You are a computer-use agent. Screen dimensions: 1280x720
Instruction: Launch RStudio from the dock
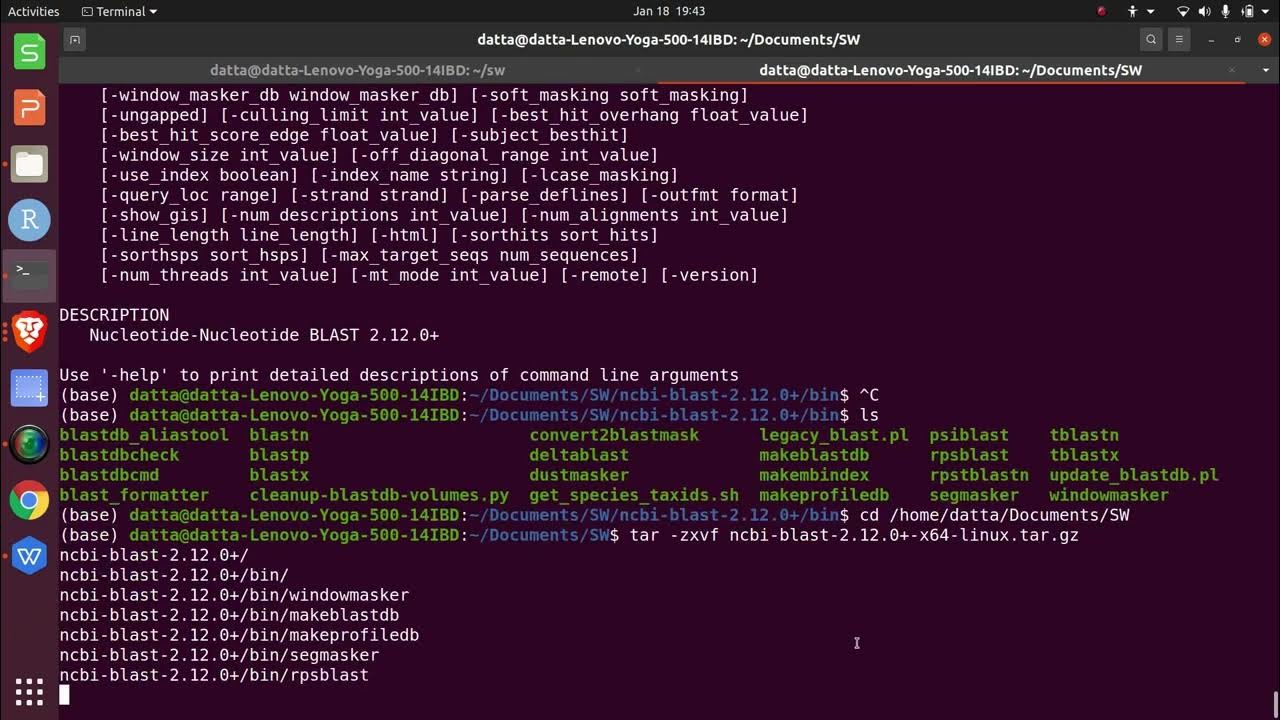[x=29, y=219]
